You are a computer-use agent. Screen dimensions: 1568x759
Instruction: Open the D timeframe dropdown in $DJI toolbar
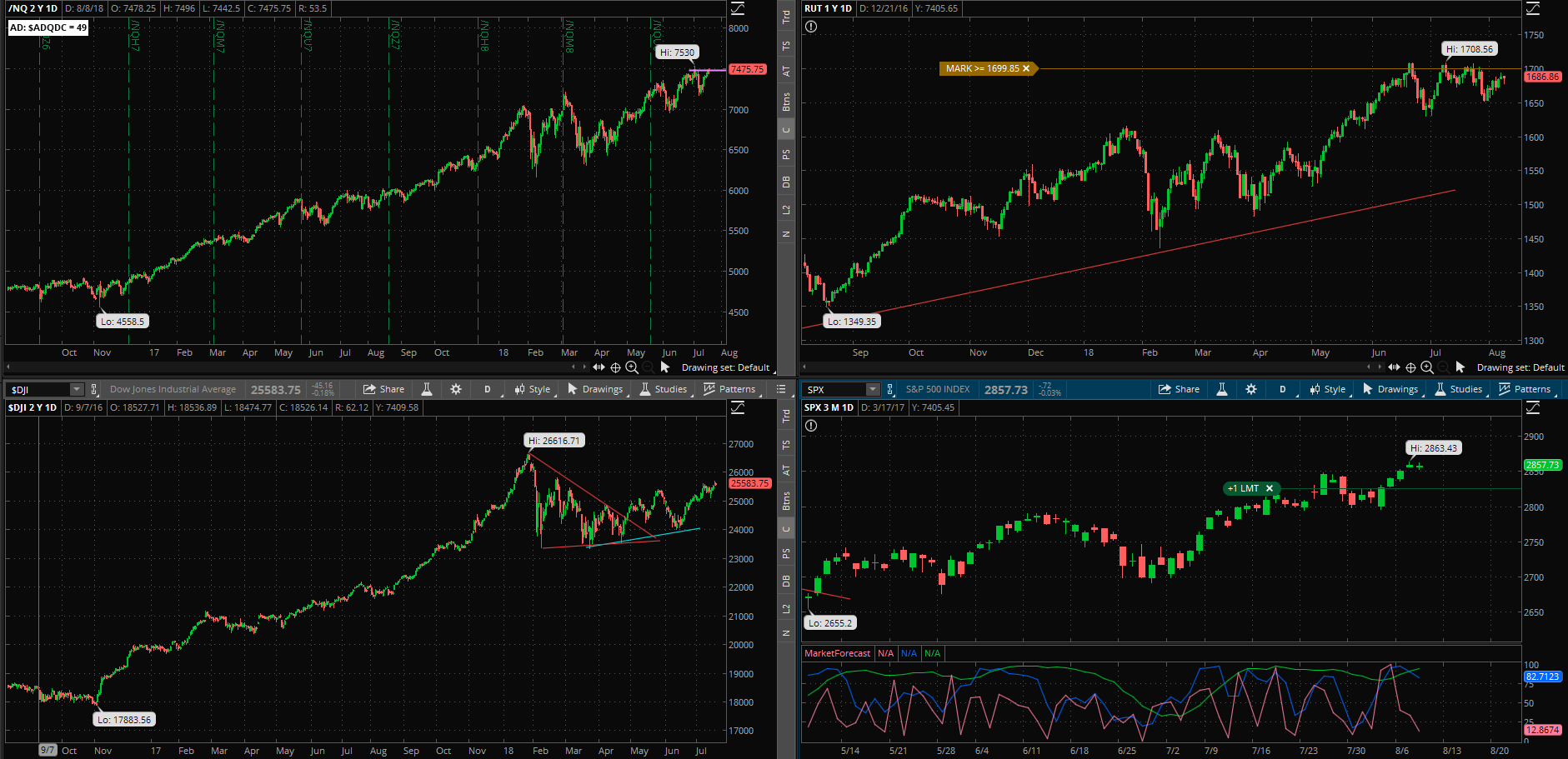click(488, 389)
